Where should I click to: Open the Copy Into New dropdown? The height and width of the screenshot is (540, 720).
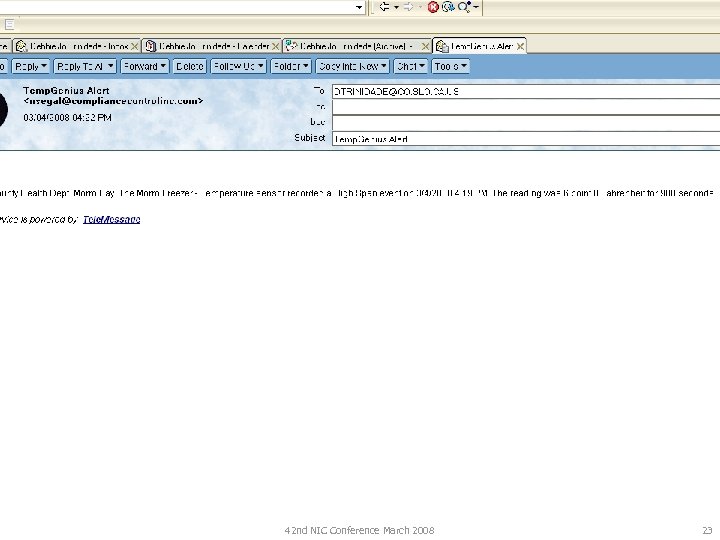[352, 67]
